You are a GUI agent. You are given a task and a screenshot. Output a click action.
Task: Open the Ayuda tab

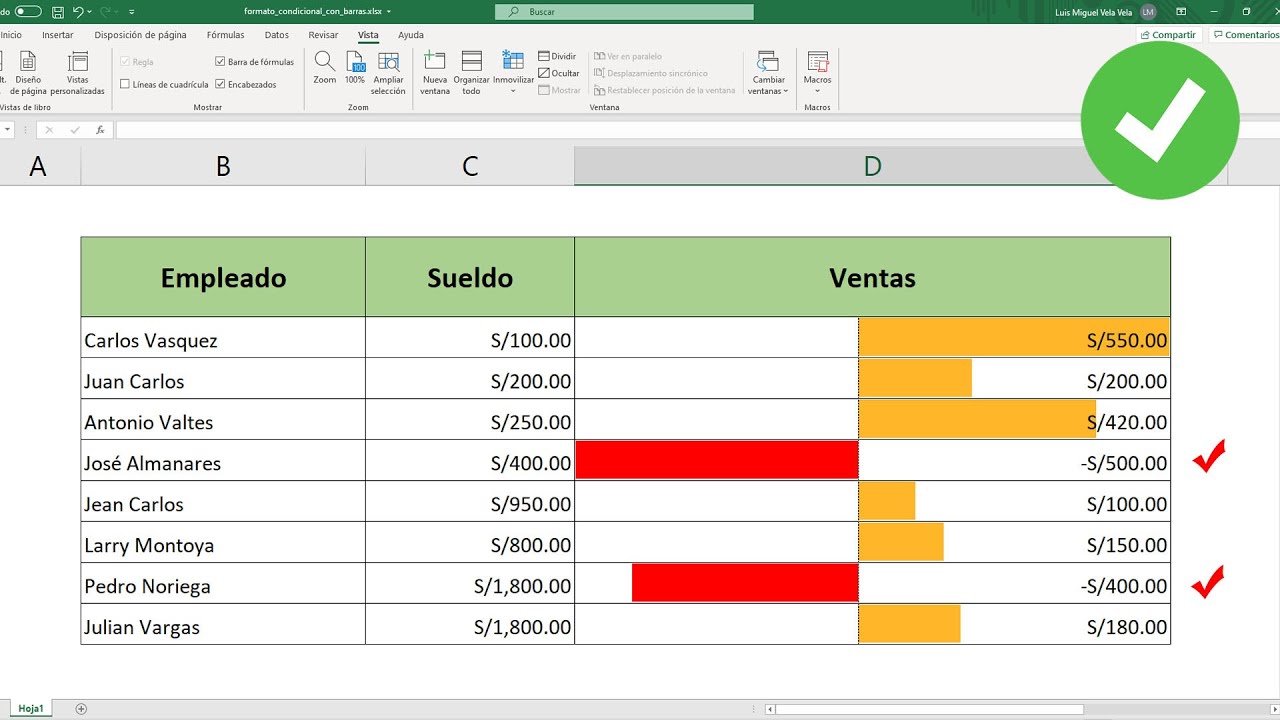[411, 35]
